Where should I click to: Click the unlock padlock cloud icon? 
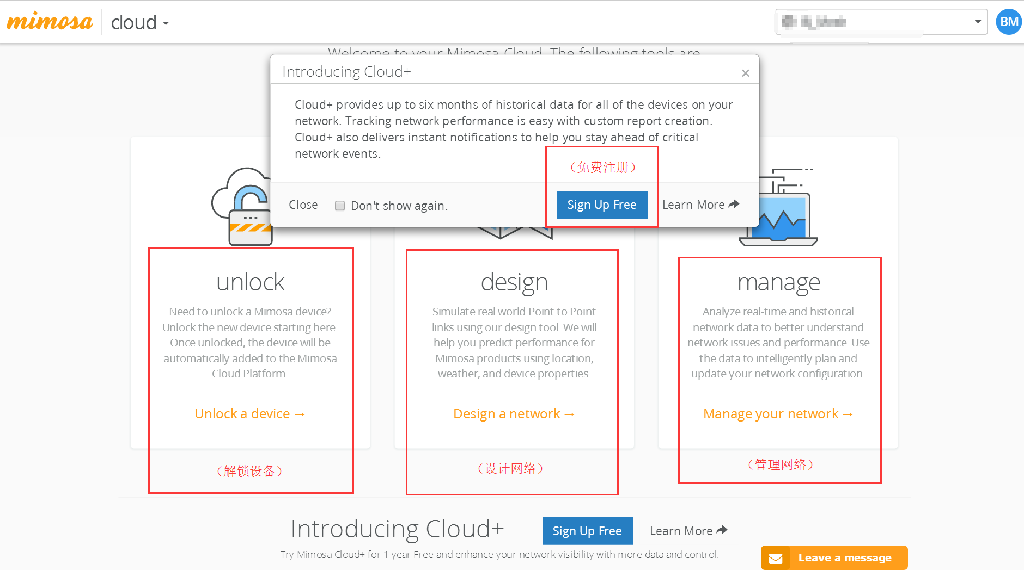click(243, 206)
